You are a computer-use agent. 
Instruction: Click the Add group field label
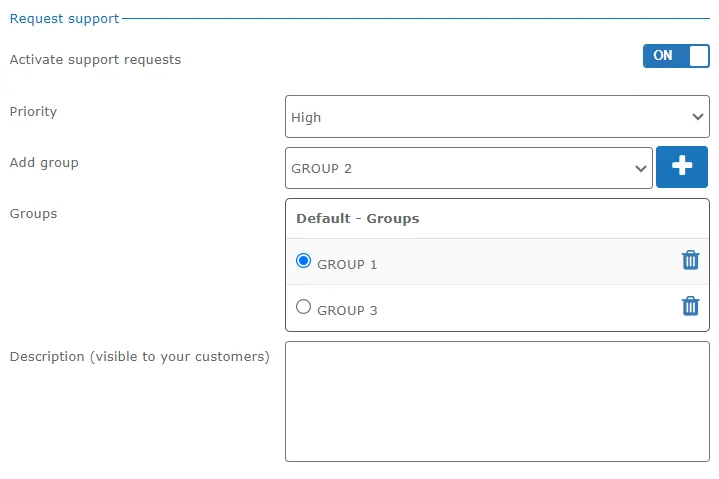tap(44, 163)
